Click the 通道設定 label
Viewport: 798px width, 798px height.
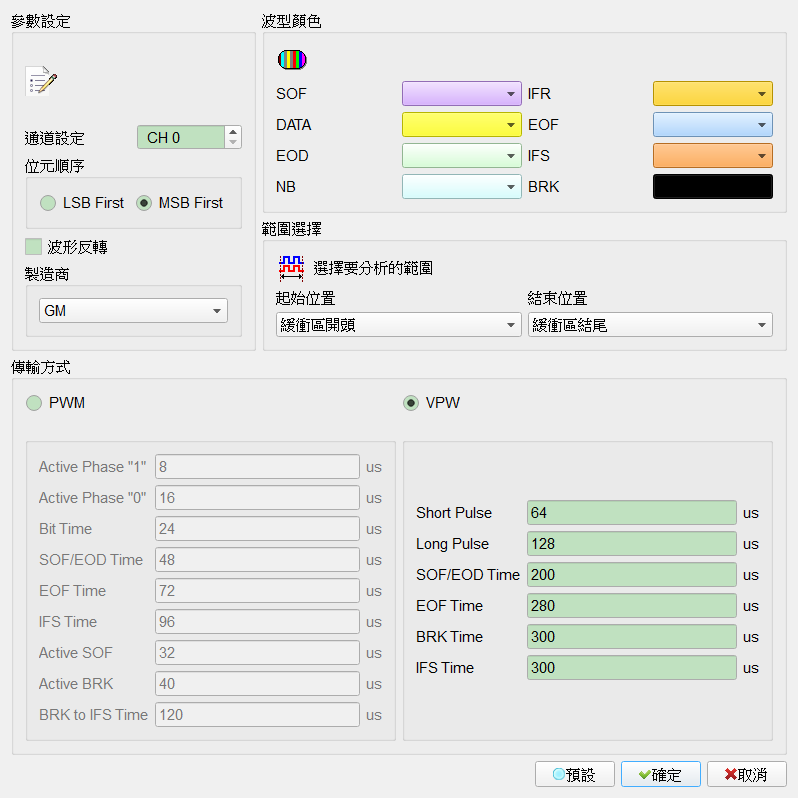(54, 138)
